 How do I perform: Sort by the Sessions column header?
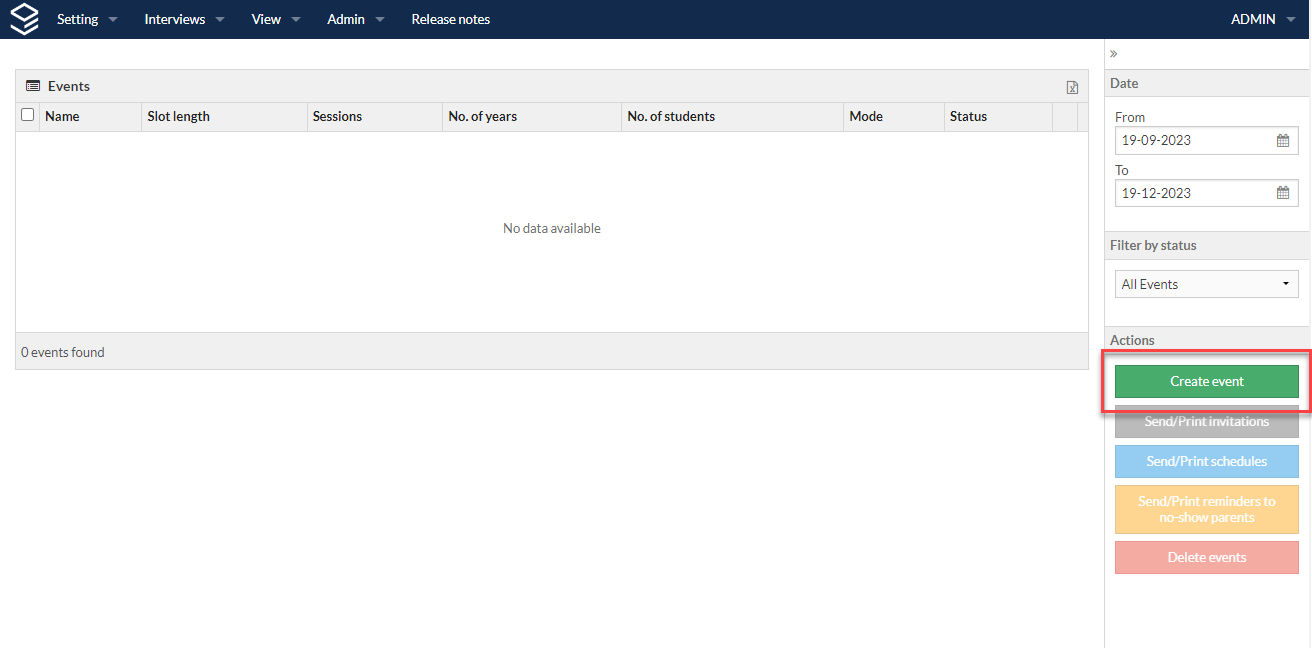click(x=375, y=116)
